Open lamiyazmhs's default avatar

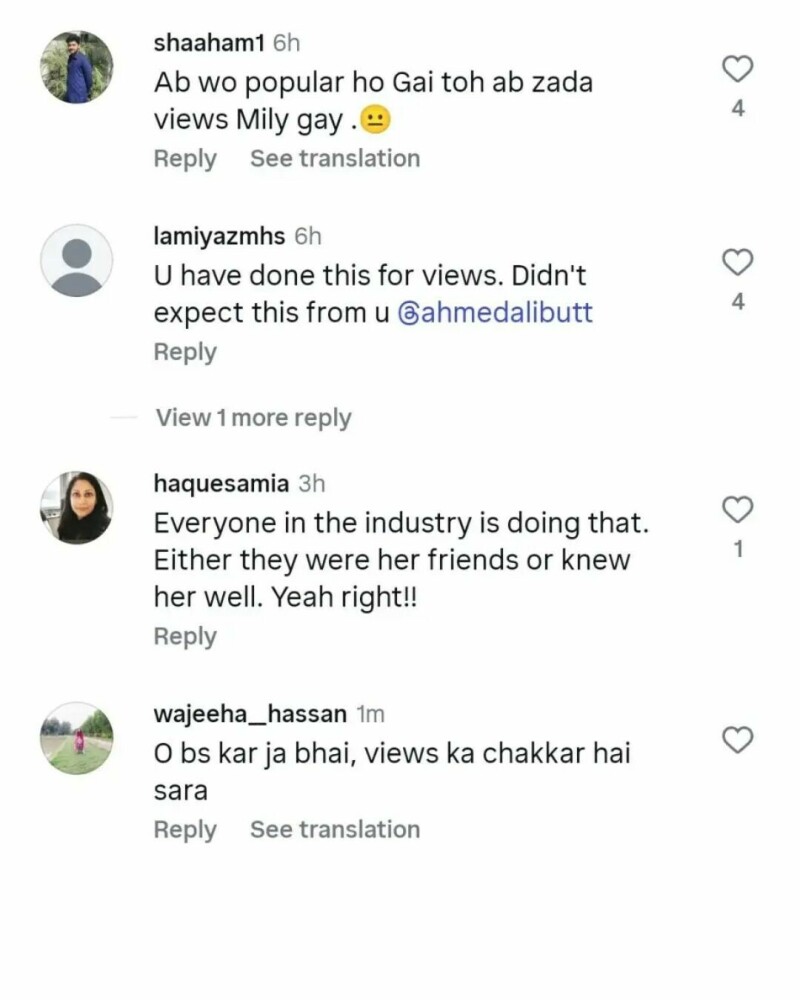point(76,260)
